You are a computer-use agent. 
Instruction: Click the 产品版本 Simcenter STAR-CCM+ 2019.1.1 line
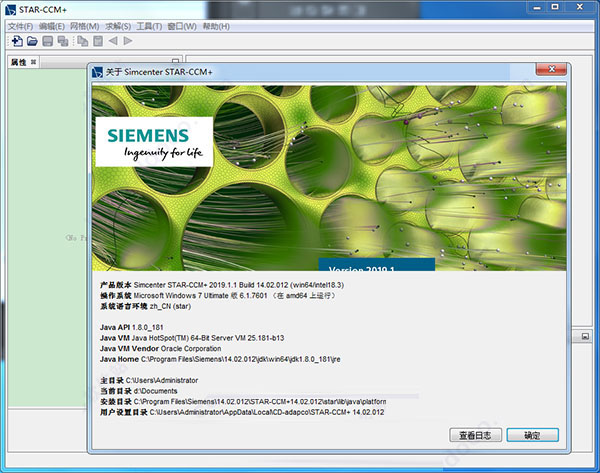222,285
